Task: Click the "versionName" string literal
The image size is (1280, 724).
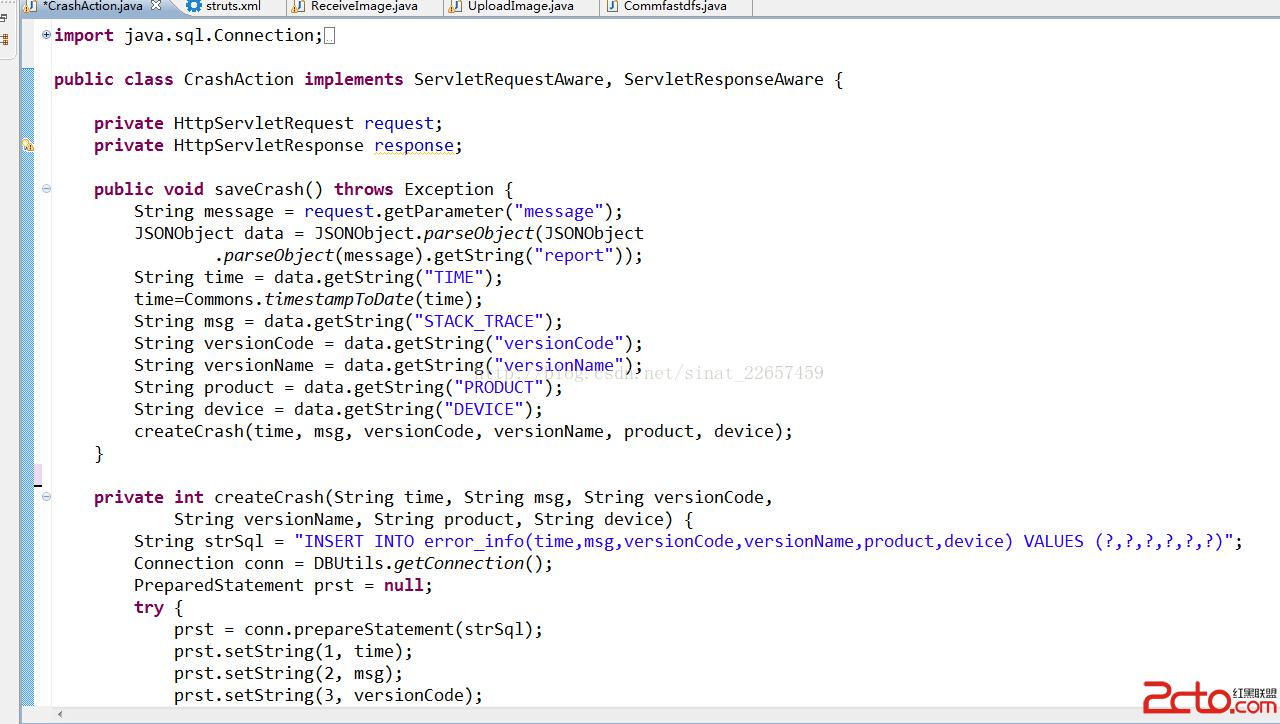Action: point(559,365)
